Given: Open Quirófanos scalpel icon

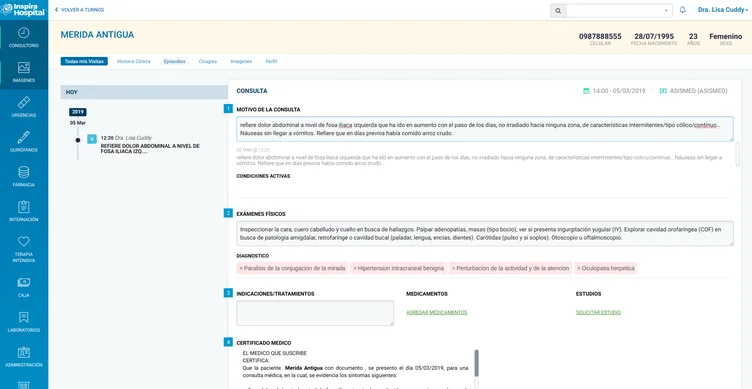Looking at the screenshot, I should pyautogui.click(x=24, y=137).
